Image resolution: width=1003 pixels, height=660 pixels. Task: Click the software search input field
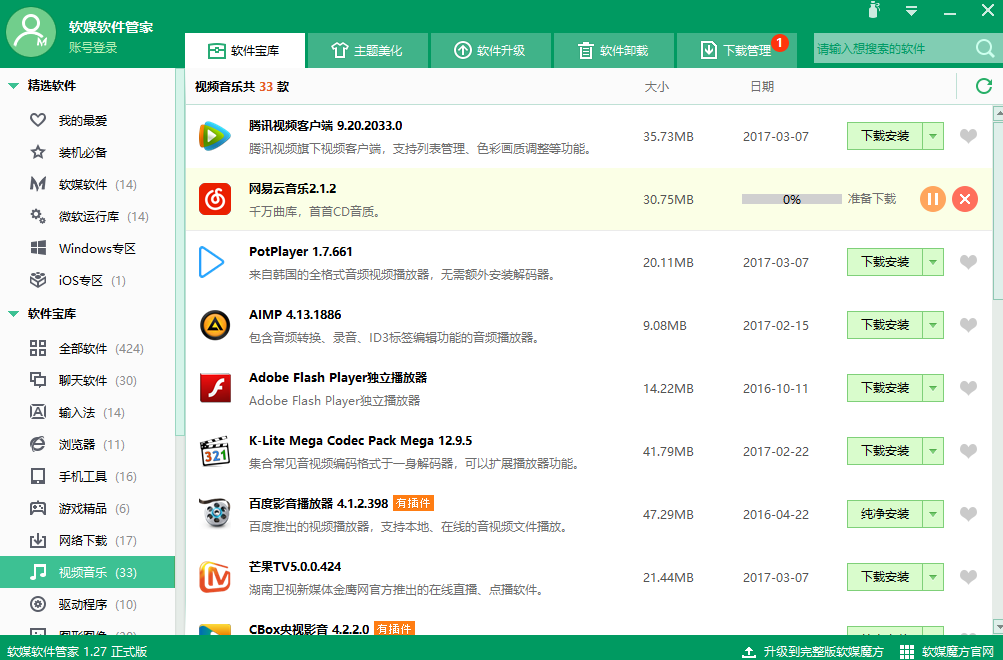[892, 48]
